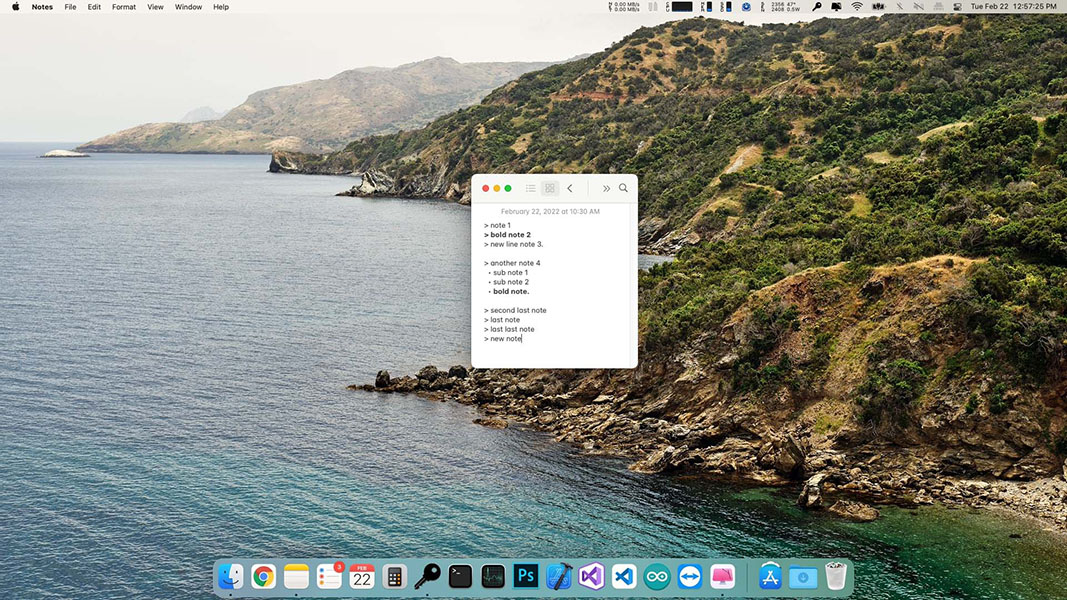Image resolution: width=1067 pixels, height=600 pixels.
Task: Launch Visual Studio Code from the Dock
Action: [x=624, y=576]
